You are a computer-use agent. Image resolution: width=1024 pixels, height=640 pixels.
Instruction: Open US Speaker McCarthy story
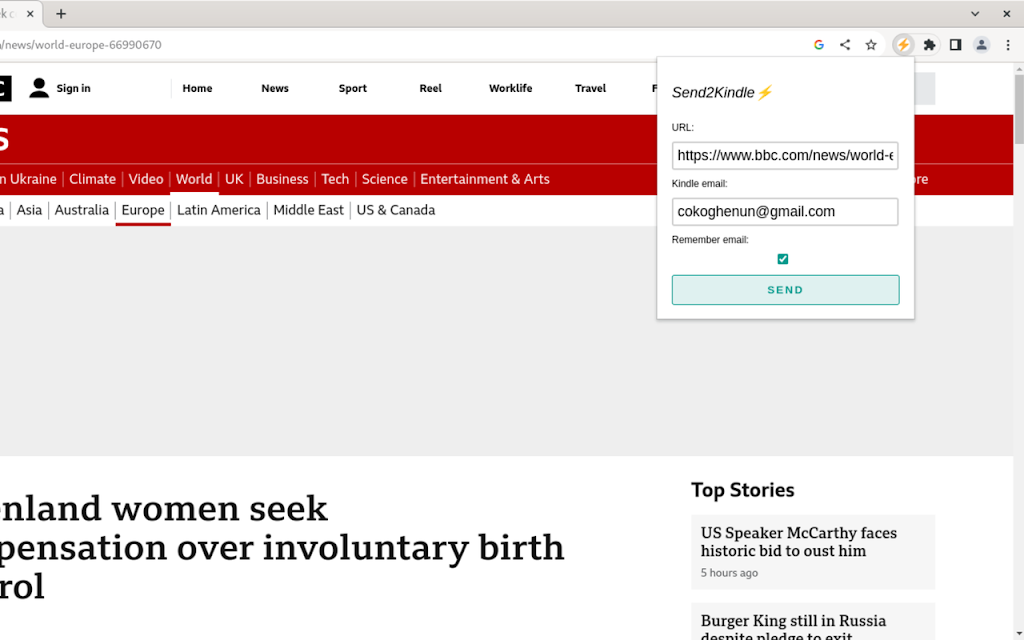[799, 542]
